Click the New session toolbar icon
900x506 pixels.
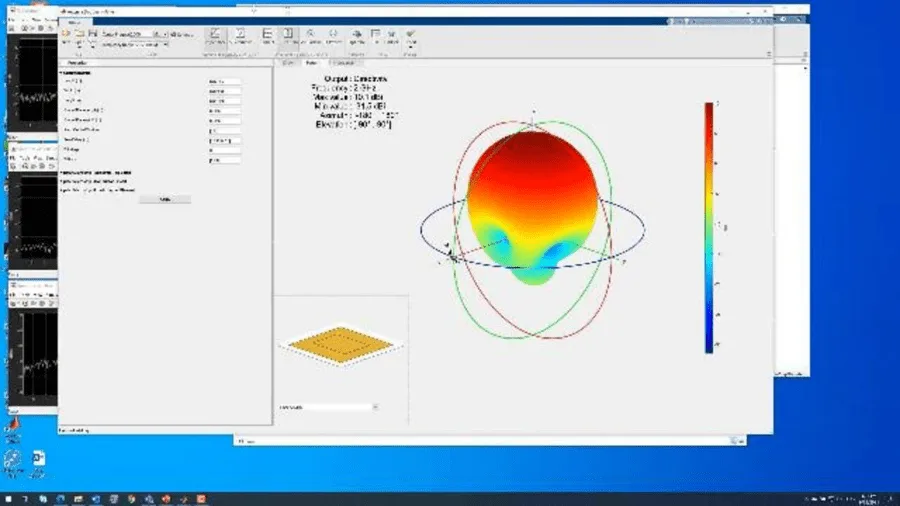tap(66, 34)
